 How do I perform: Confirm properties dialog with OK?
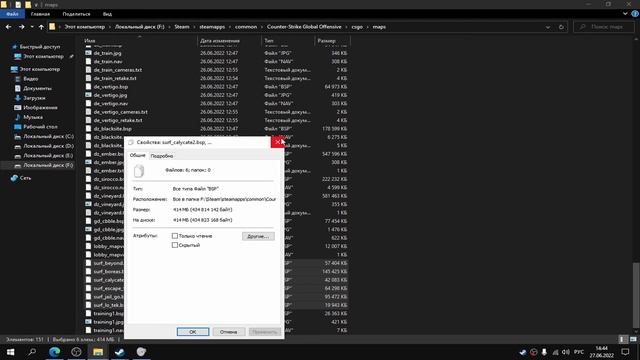tap(193, 332)
